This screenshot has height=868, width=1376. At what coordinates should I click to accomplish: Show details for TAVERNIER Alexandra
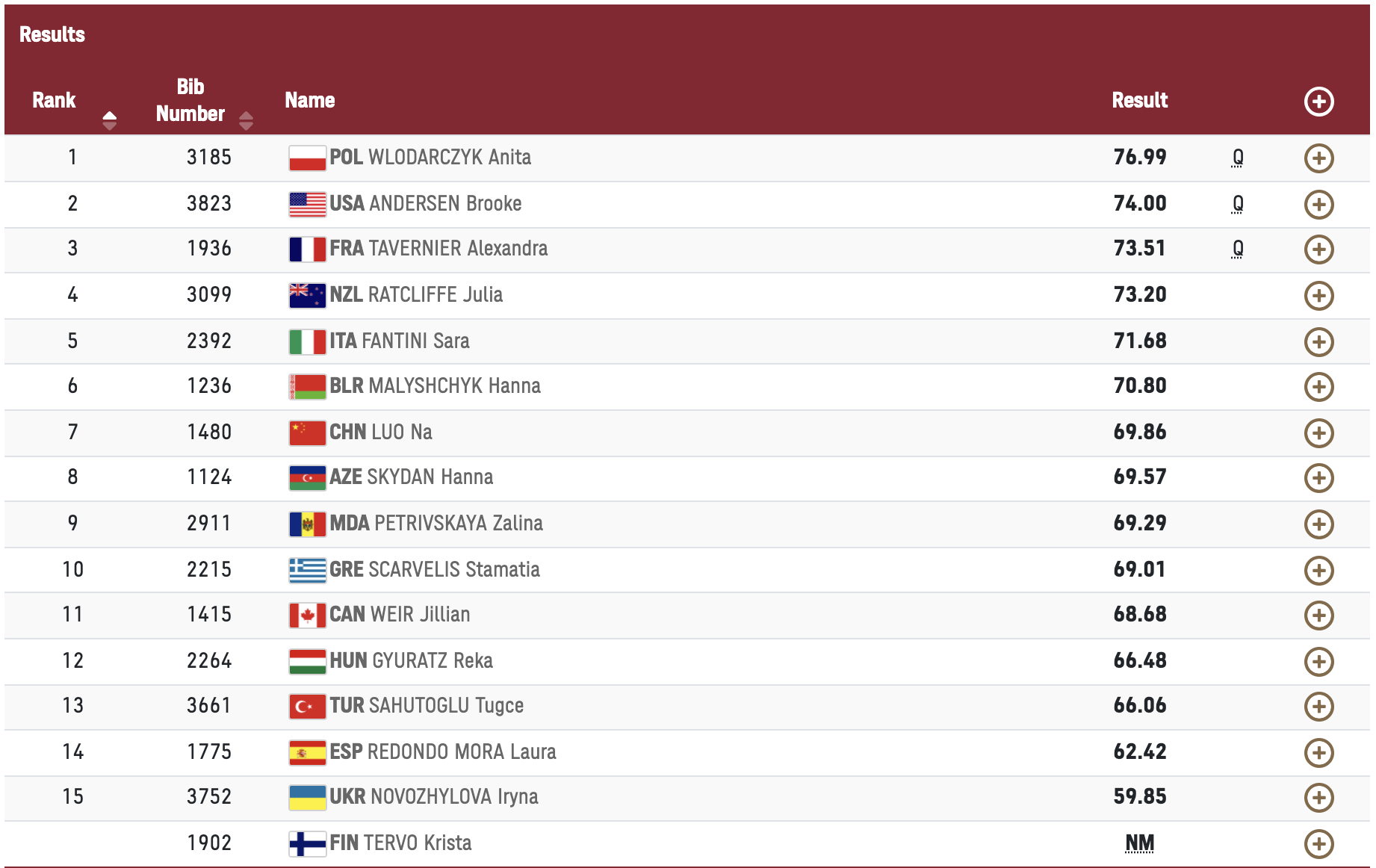point(1318,249)
